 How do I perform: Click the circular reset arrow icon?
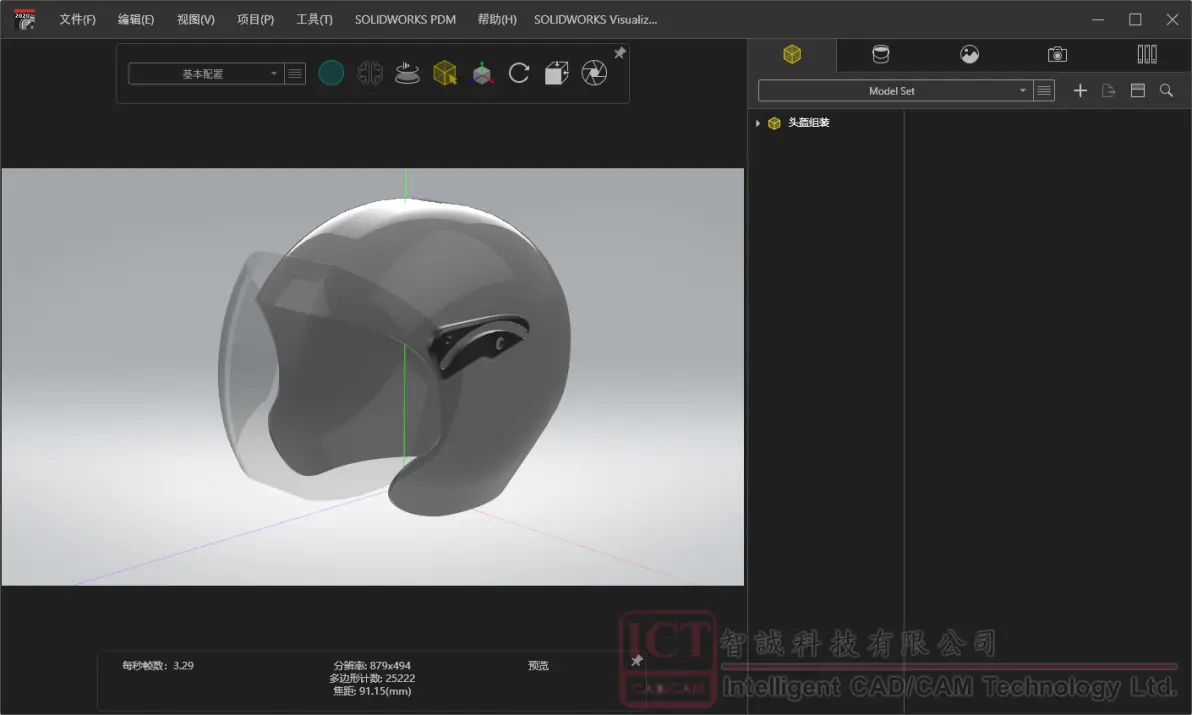pyautogui.click(x=519, y=74)
